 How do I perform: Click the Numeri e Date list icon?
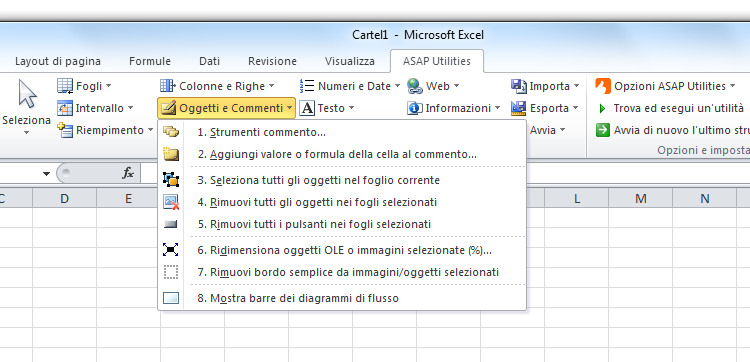tap(307, 86)
